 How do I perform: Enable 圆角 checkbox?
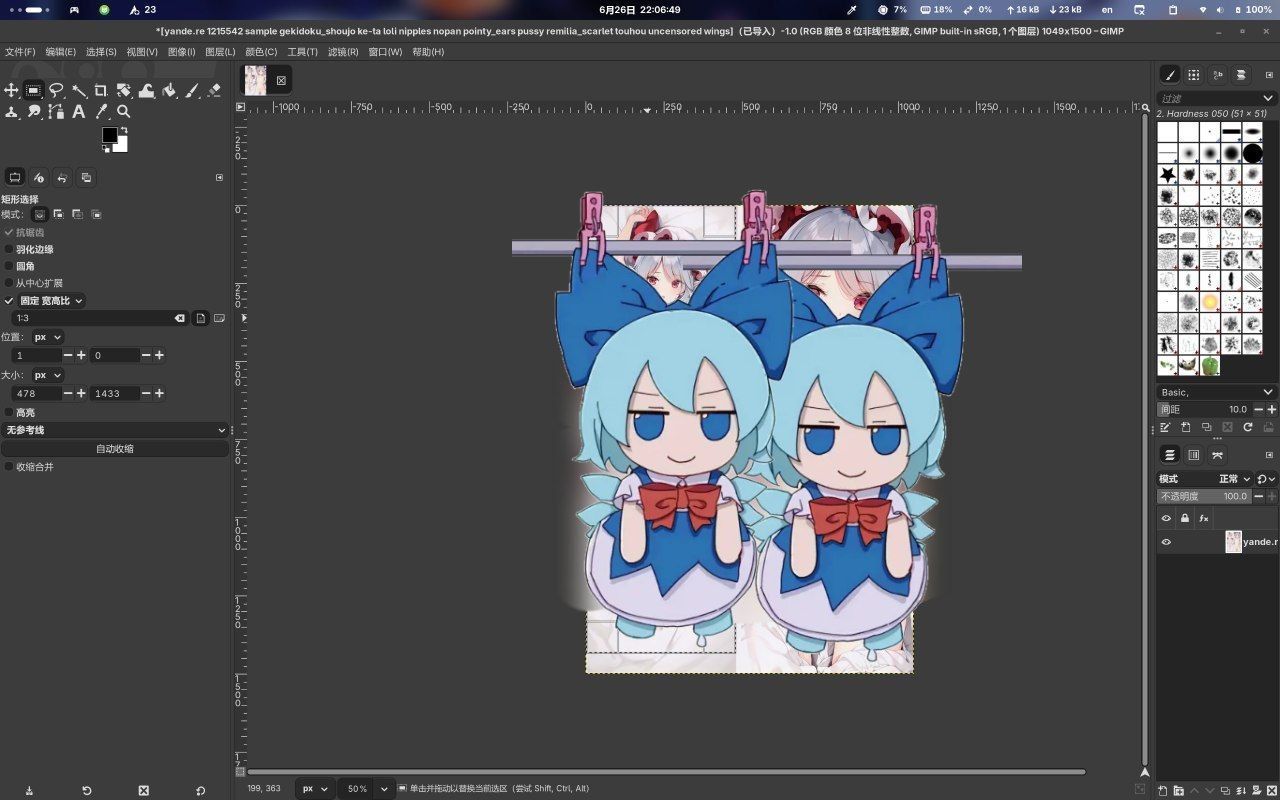click(9, 266)
